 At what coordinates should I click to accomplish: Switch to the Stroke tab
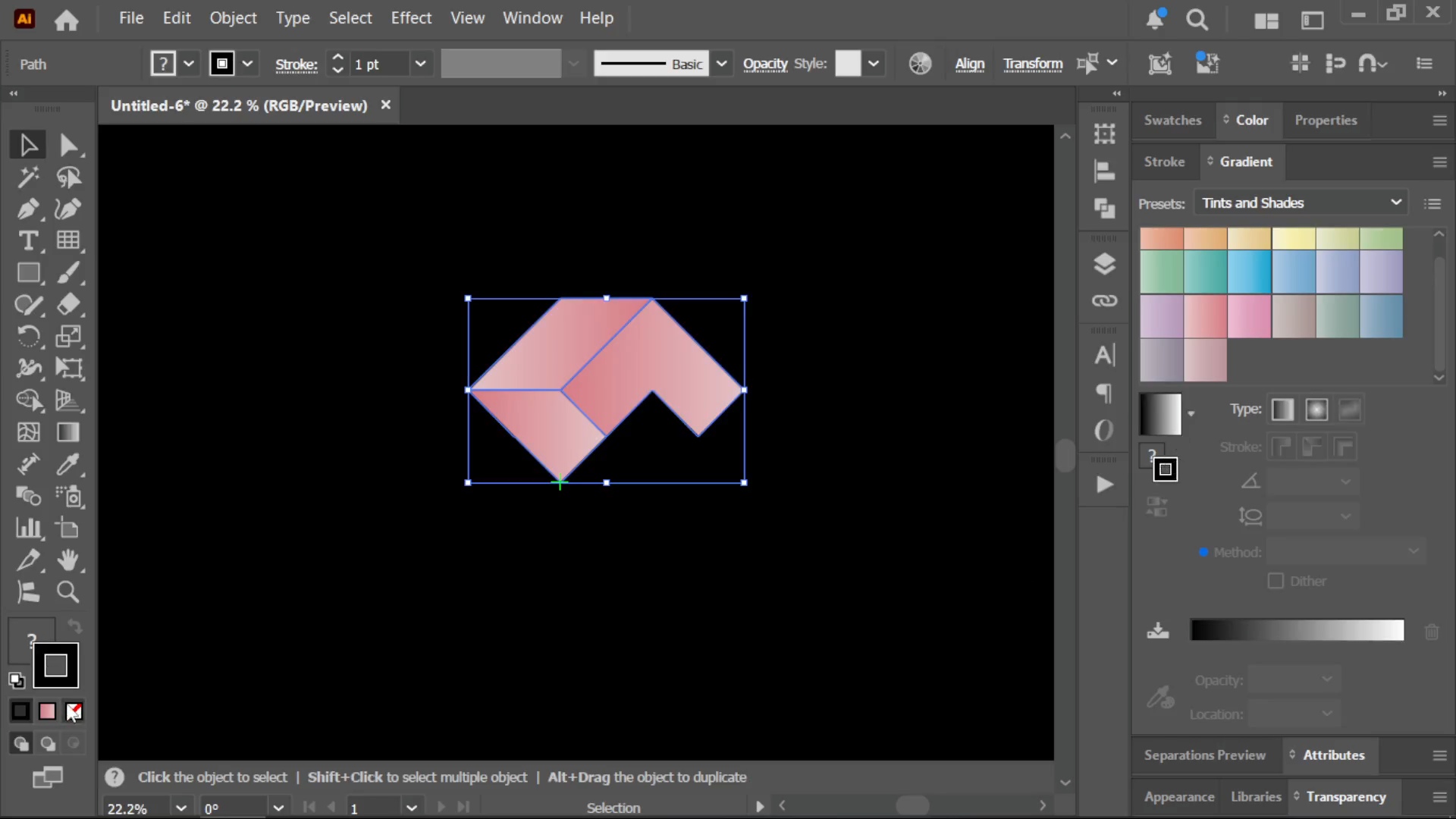tap(1164, 162)
